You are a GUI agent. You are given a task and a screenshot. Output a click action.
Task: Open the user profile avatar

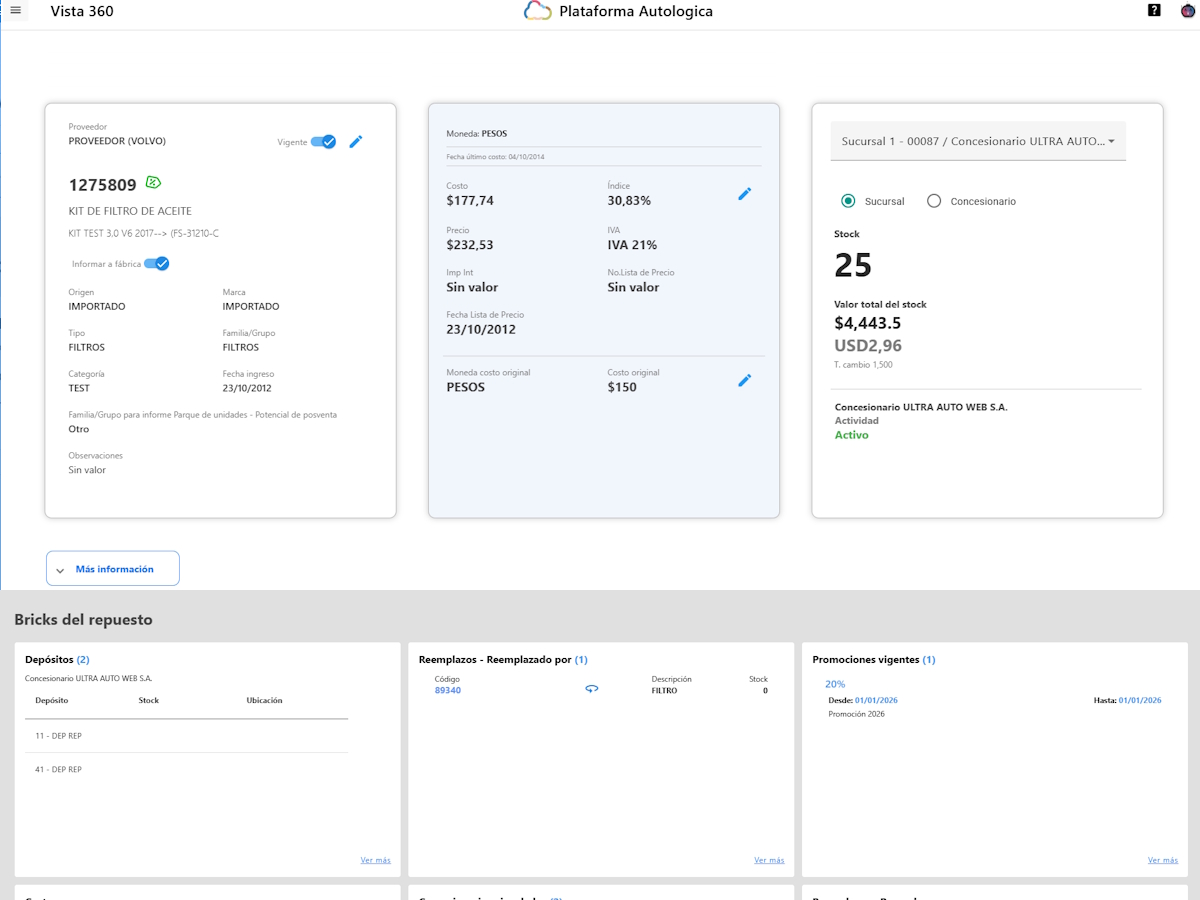(1188, 11)
